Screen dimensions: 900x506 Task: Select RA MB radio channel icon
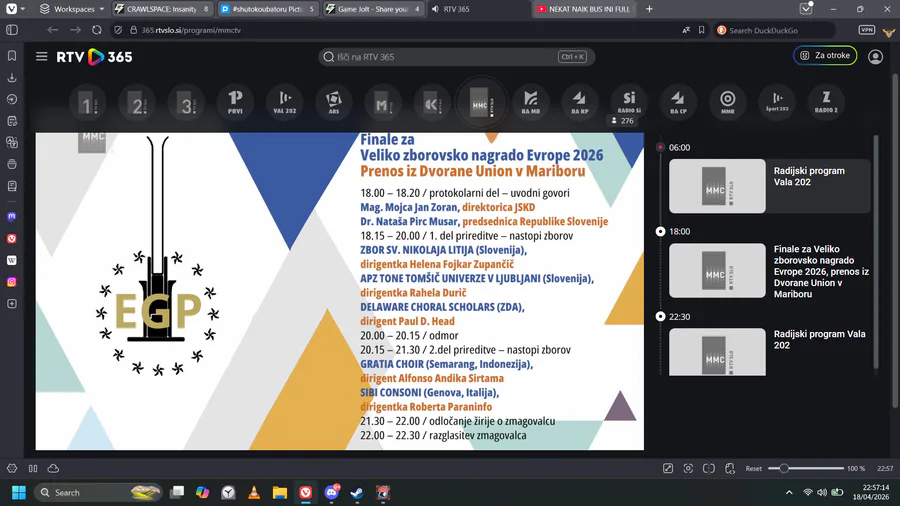531,102
